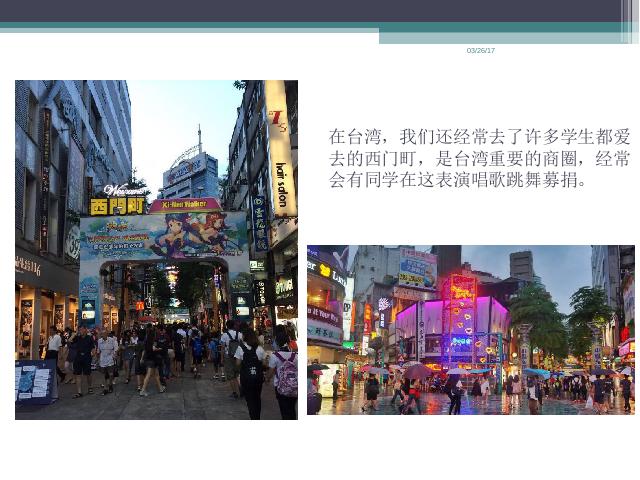
Task: Click the Chinese paragraph text block
Action: [x=479, y=159]
